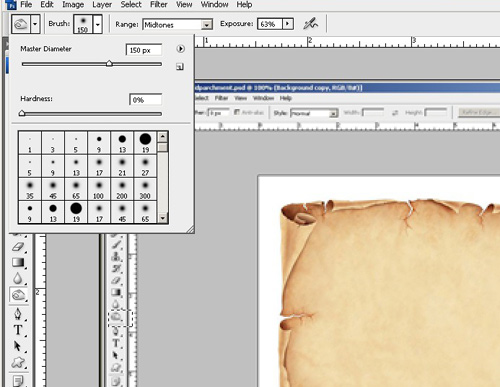Open the Help menu in inner document window
Image resolution: width=500 pixels, height=387 pixels.
286,98
